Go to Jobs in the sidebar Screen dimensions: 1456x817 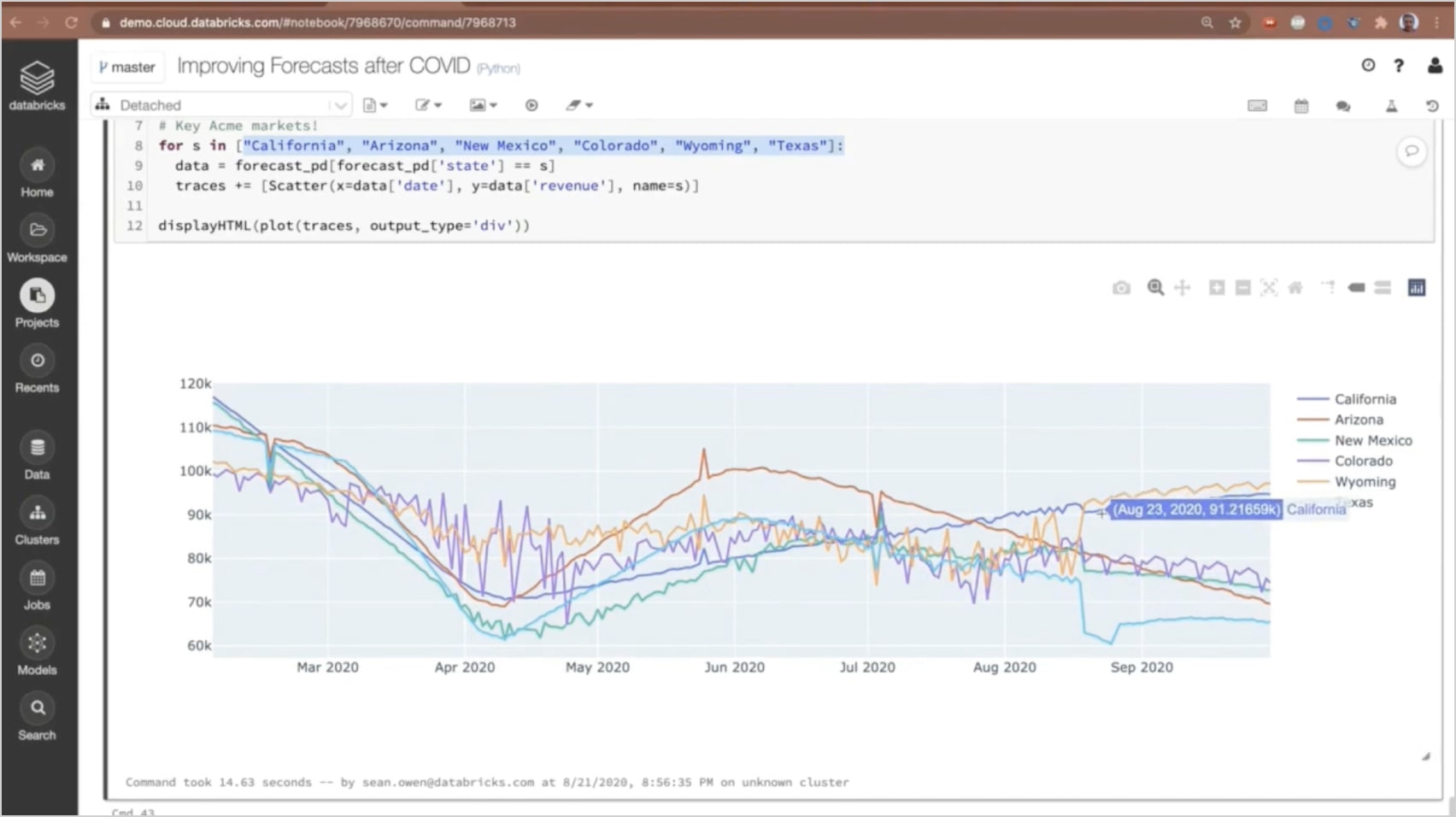(x=37, y=586)
